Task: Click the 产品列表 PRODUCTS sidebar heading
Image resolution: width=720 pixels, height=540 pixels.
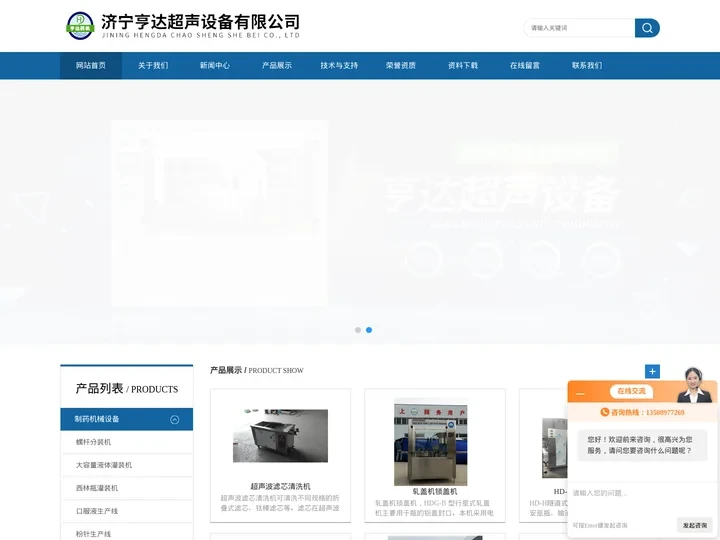Action: 127,389
